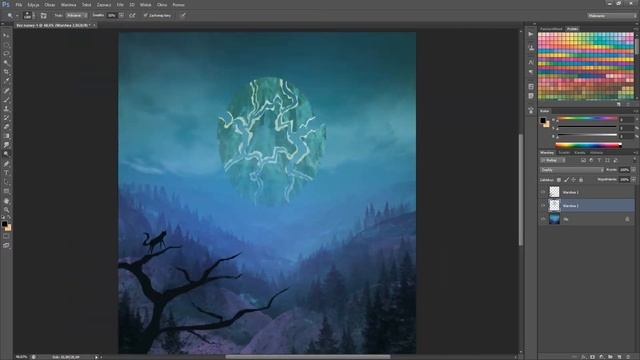Toggle the 'Zachowaj tony' checkbox

coord(145,16)
